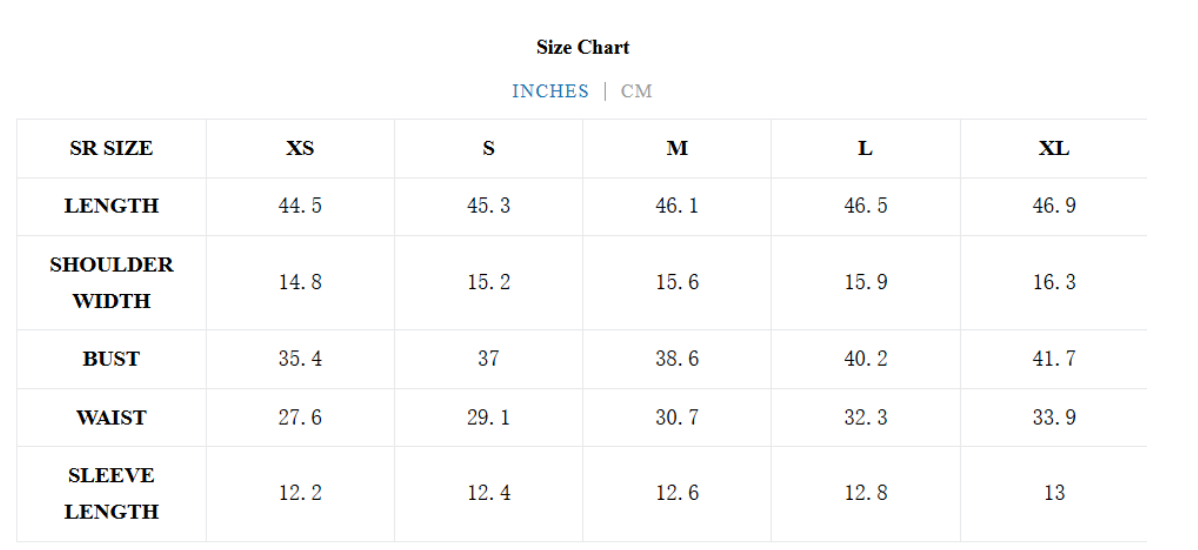Select the XS column header
This screenshot has width=1198, height=550.
[x=300, y=148]
